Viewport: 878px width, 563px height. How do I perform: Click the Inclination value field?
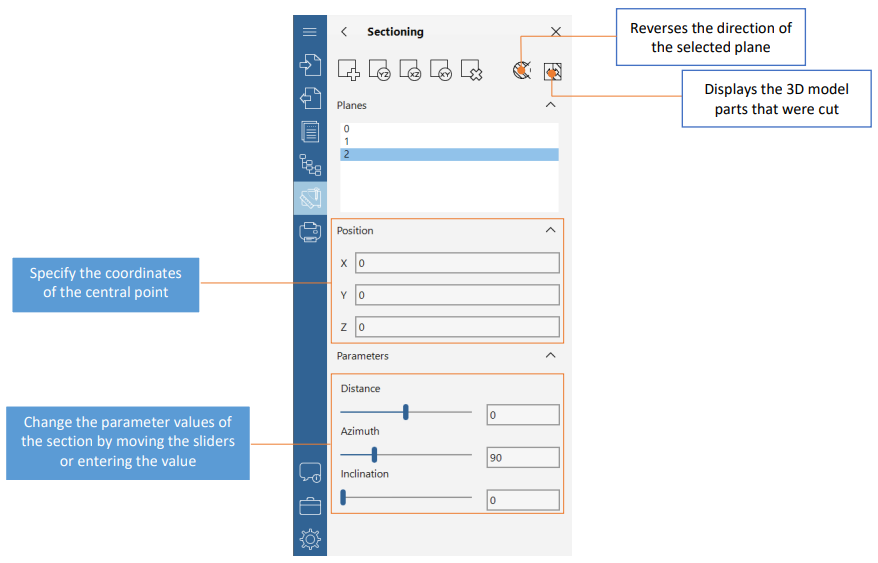(523, 500)
